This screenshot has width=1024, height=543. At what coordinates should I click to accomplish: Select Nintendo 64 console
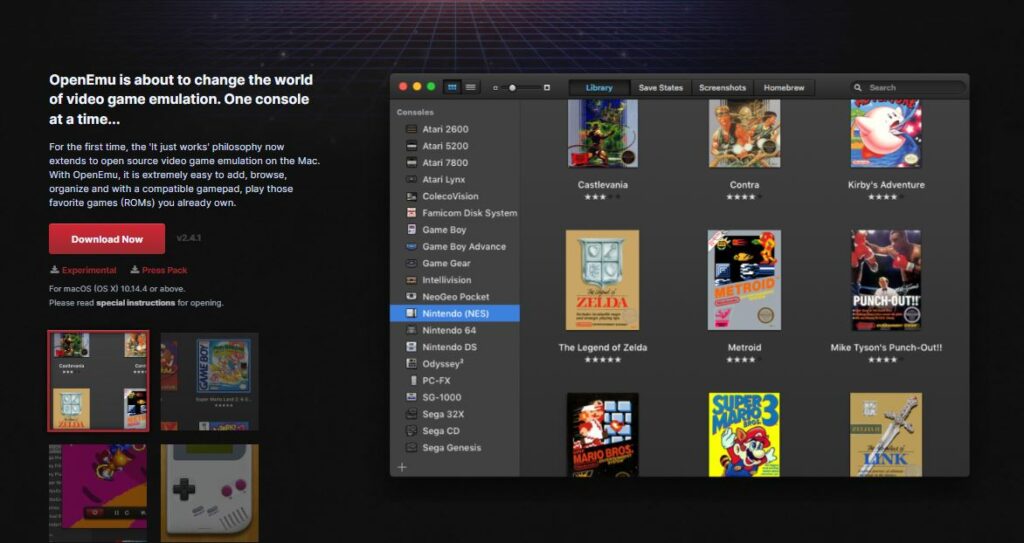(x=455, y=330)
